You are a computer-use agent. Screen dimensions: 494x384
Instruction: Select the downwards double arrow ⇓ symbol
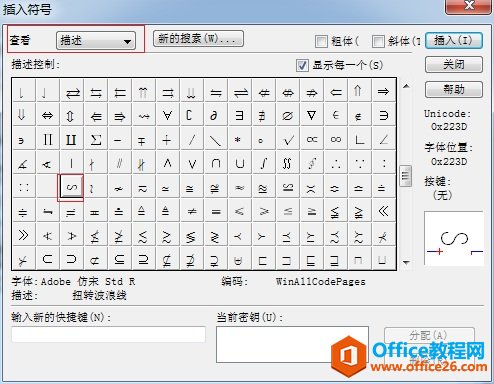coord(23,115)
